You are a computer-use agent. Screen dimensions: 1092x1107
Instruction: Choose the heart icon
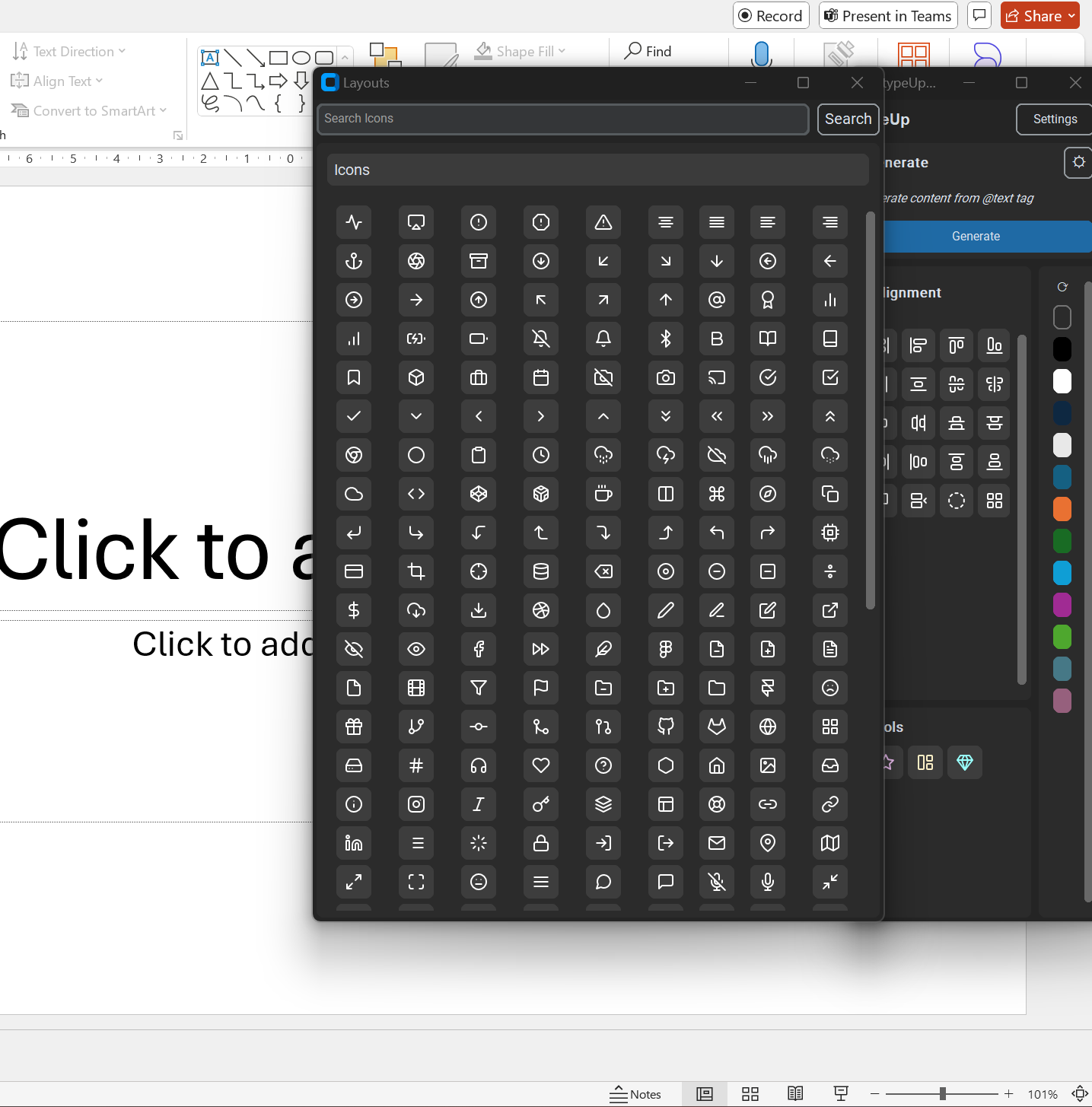tap(541, 765)
